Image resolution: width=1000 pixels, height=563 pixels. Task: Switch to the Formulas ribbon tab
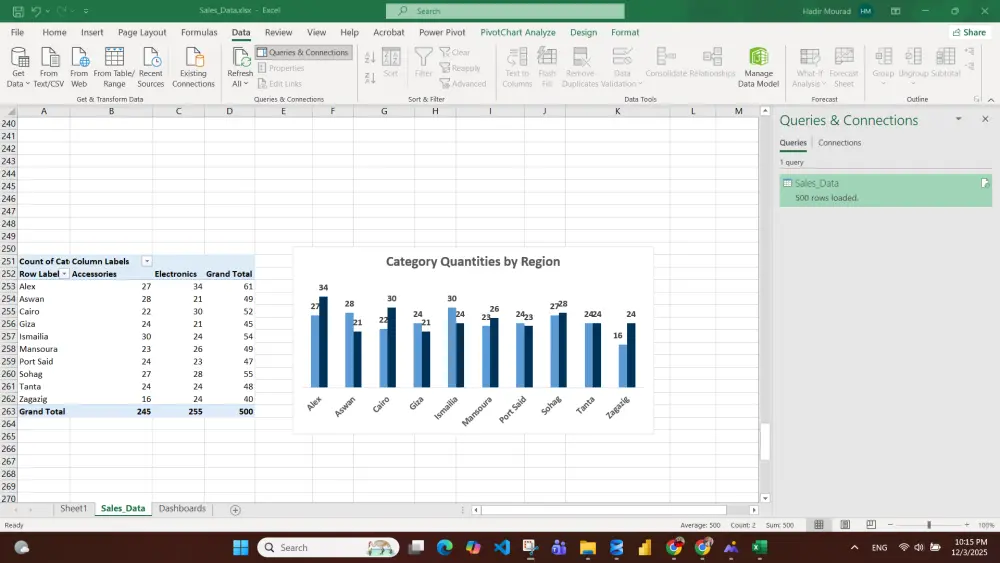tap(199, 33)
